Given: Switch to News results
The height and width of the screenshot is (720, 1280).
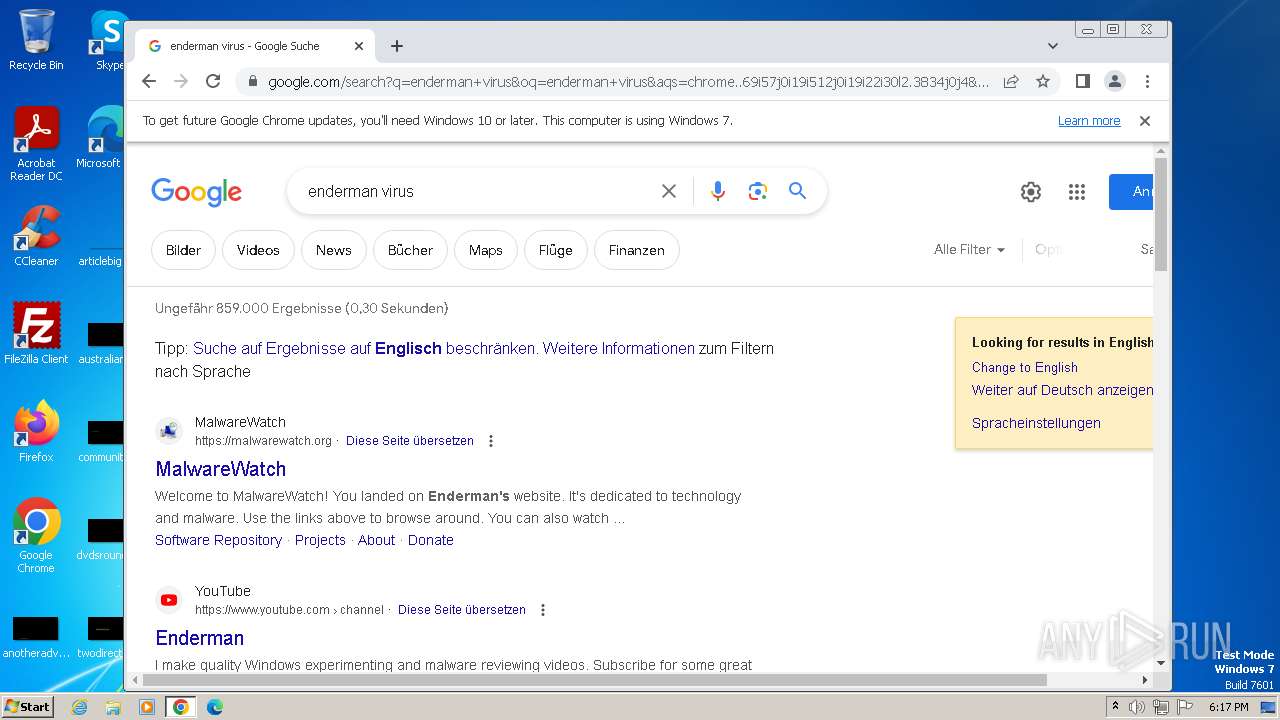Looking at the screenshot, I should pyautogui.click(x=333, y=250).
